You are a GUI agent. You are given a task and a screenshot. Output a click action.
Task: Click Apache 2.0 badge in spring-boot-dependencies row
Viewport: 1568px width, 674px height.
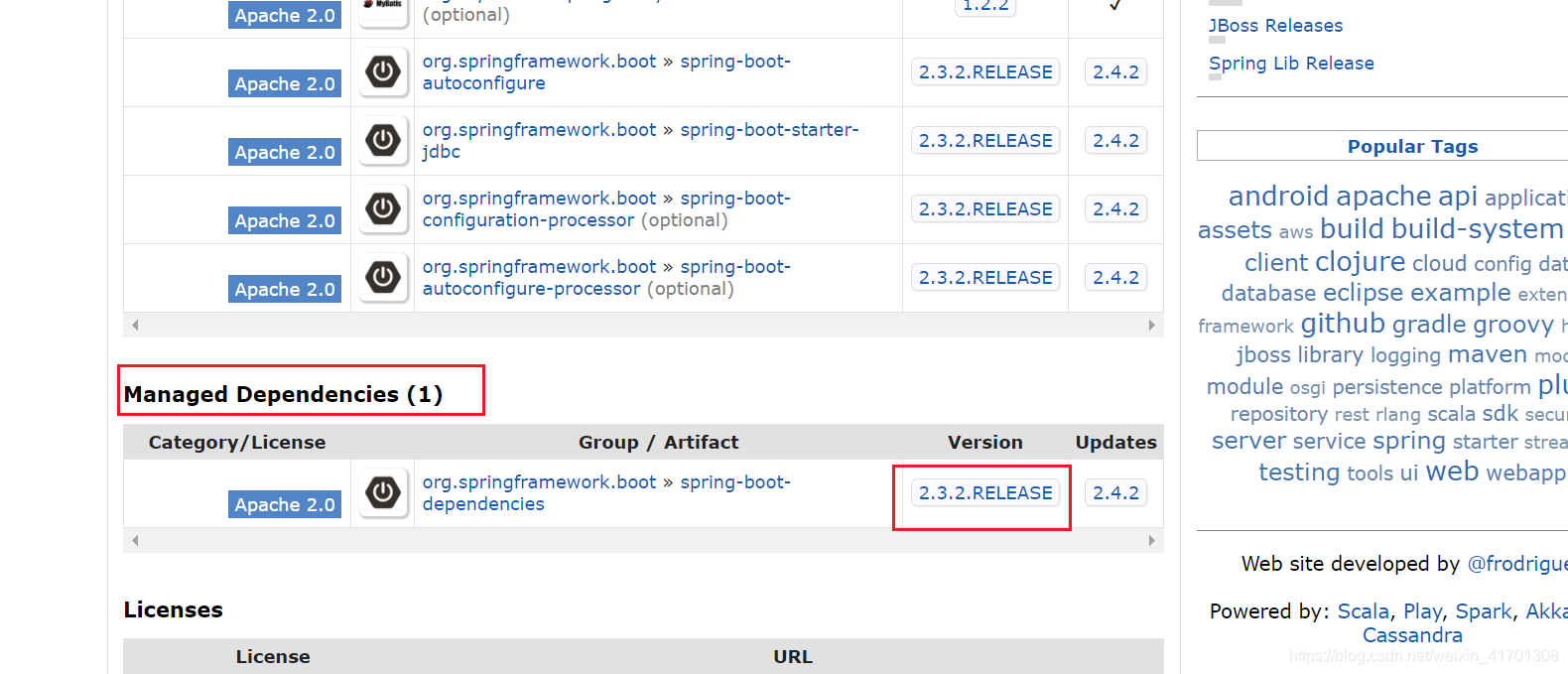click(285, 505)
